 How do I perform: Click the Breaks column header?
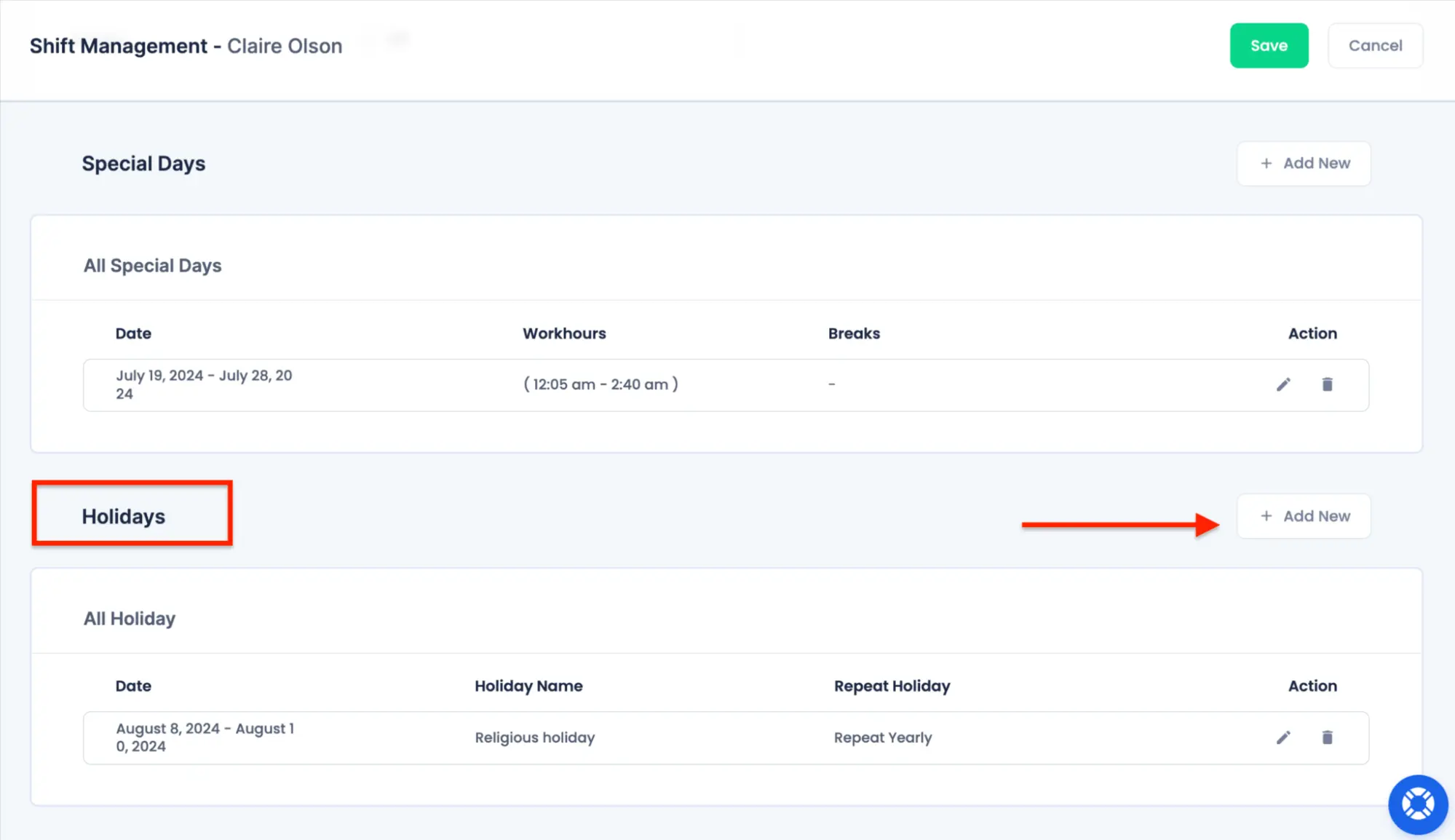[x=854, y=333]
